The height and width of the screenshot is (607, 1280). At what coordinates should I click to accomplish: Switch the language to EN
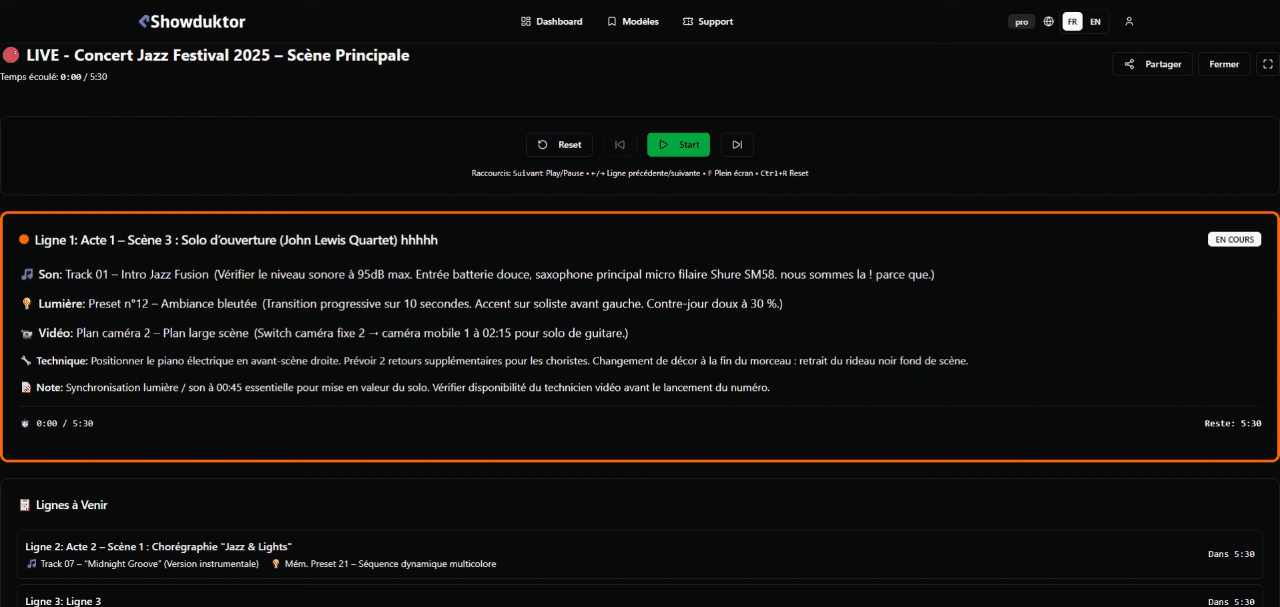click(1096, 21)
